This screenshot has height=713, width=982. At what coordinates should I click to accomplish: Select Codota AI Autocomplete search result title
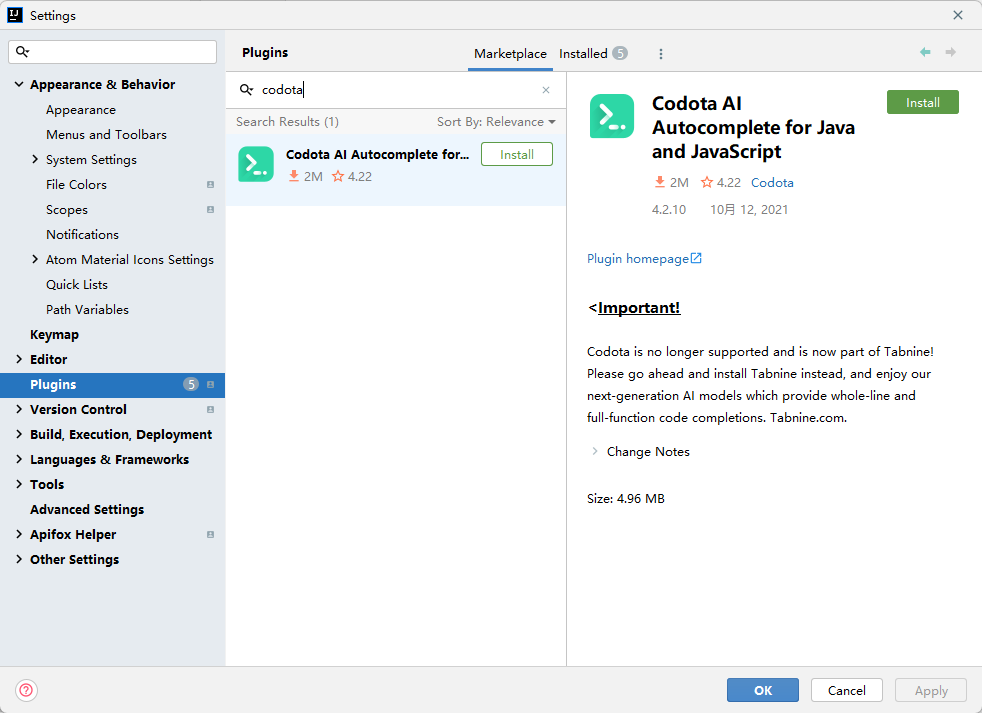[x=377, y=155]
